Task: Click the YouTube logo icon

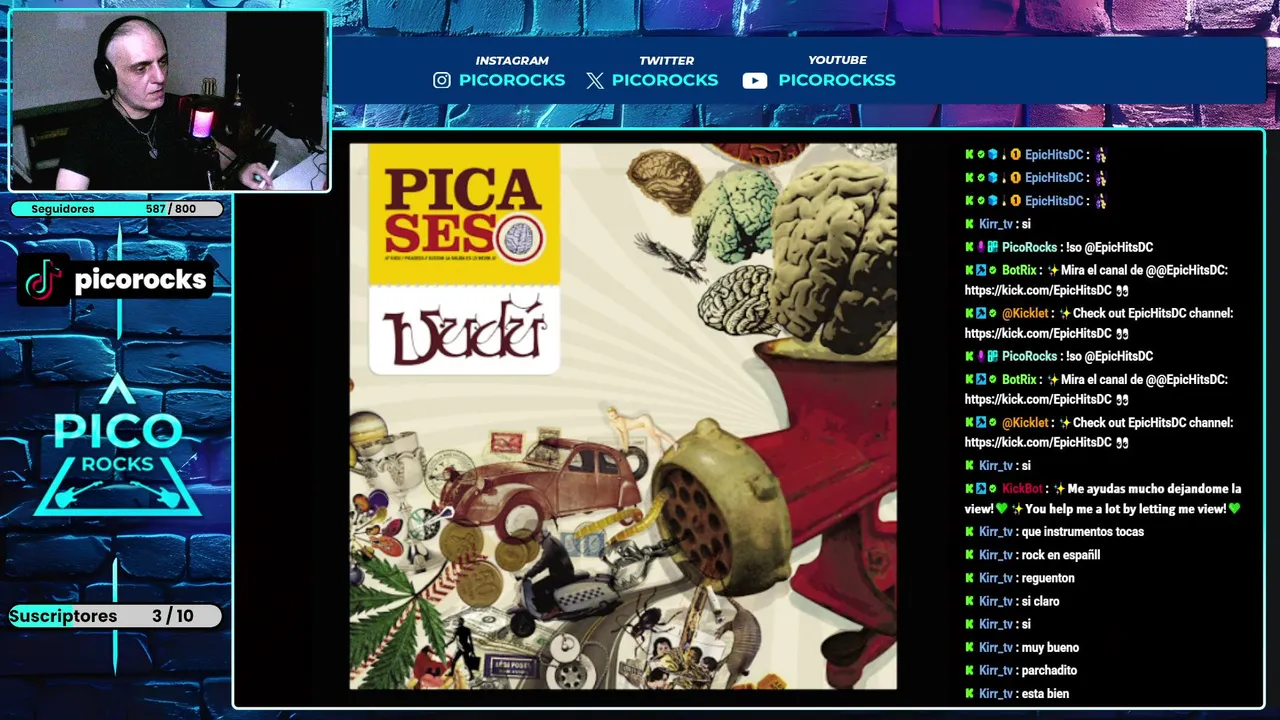Action: coord(755,81)
